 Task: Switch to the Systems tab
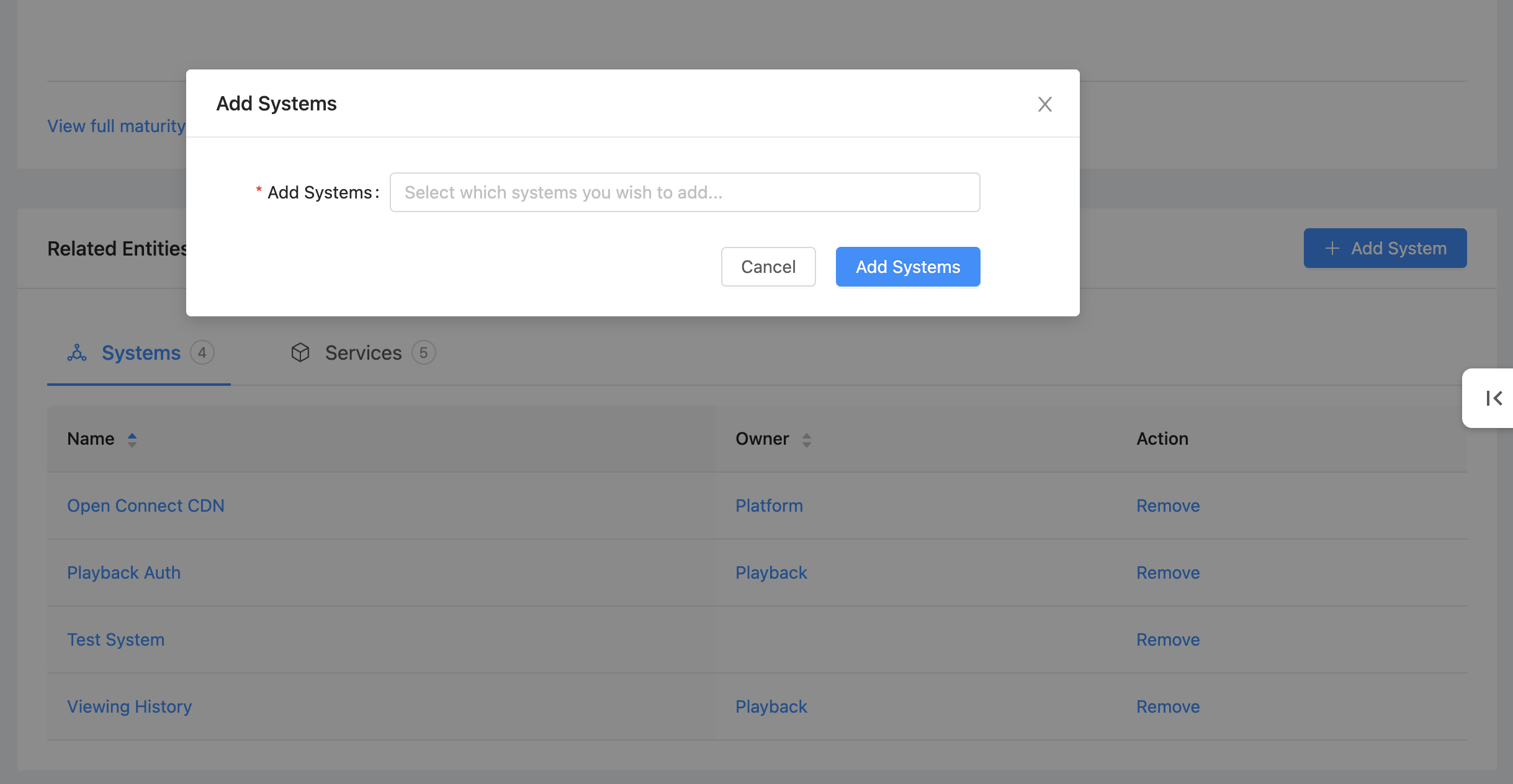(x=139, y=353)
